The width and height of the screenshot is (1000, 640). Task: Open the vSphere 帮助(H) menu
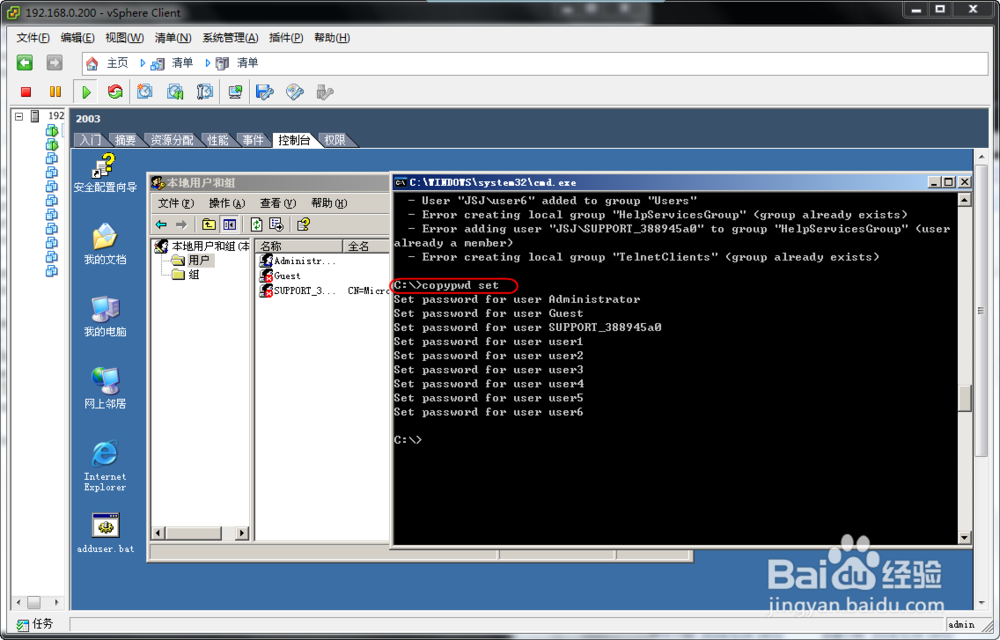pyautogui.click(x=332, y=38)
